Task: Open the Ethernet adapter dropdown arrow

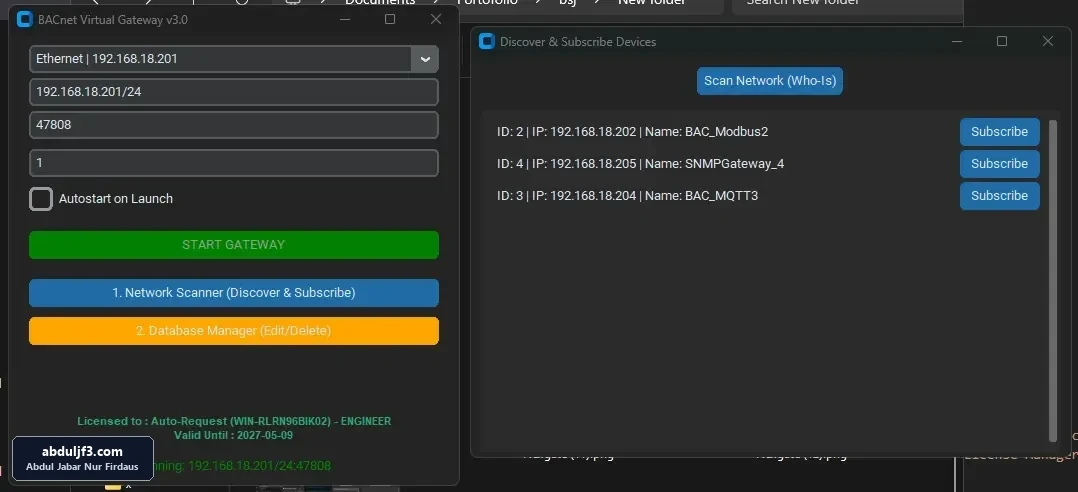Action: pyautogui.click(x=424, y=59)
